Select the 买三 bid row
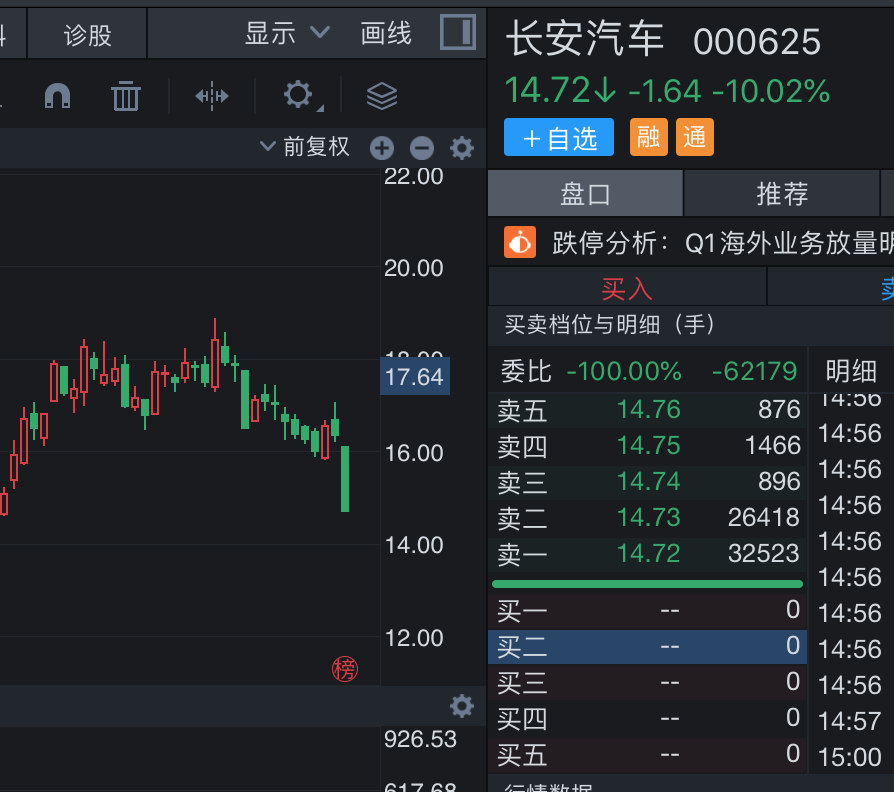This screenshot has height=792, width=894. [x=648, y=683]
